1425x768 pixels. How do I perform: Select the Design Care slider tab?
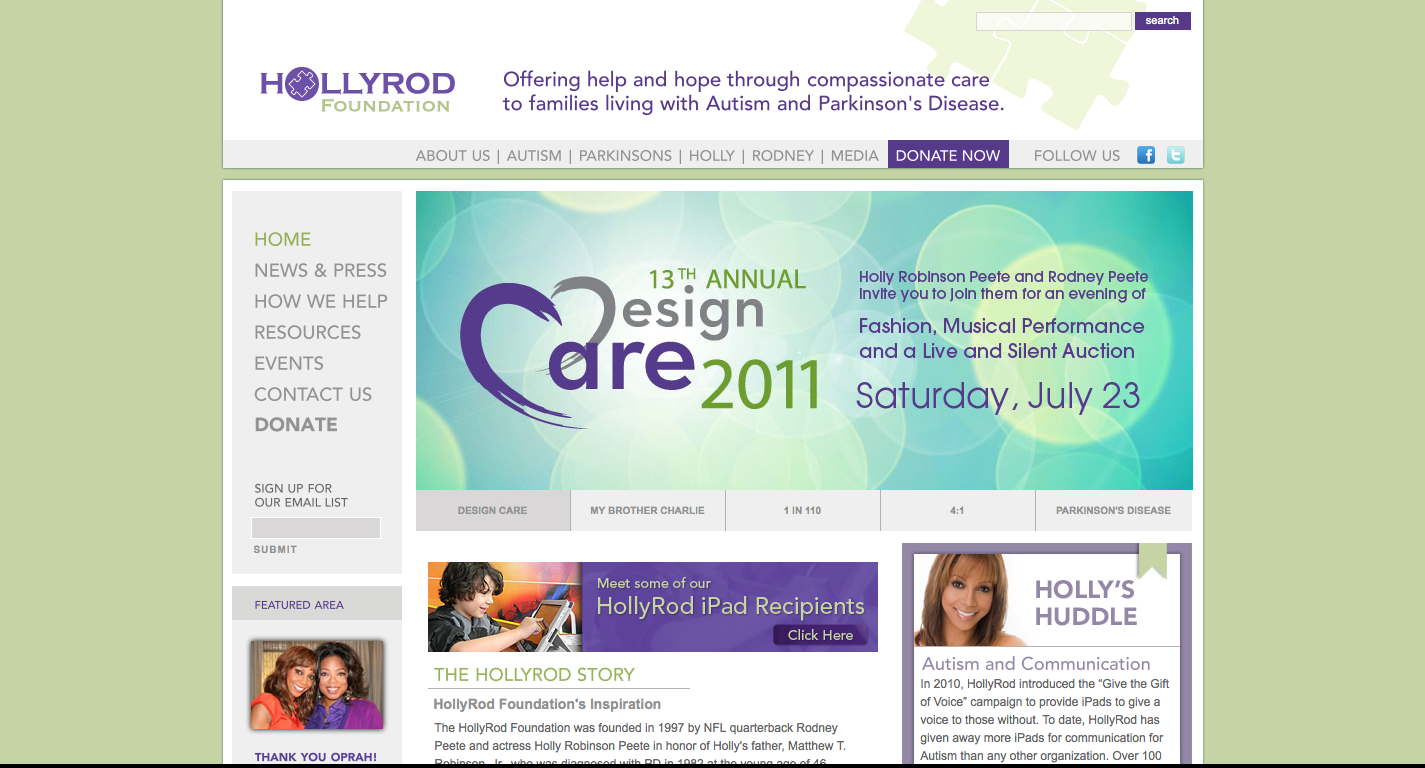click(x=492, y=510)
